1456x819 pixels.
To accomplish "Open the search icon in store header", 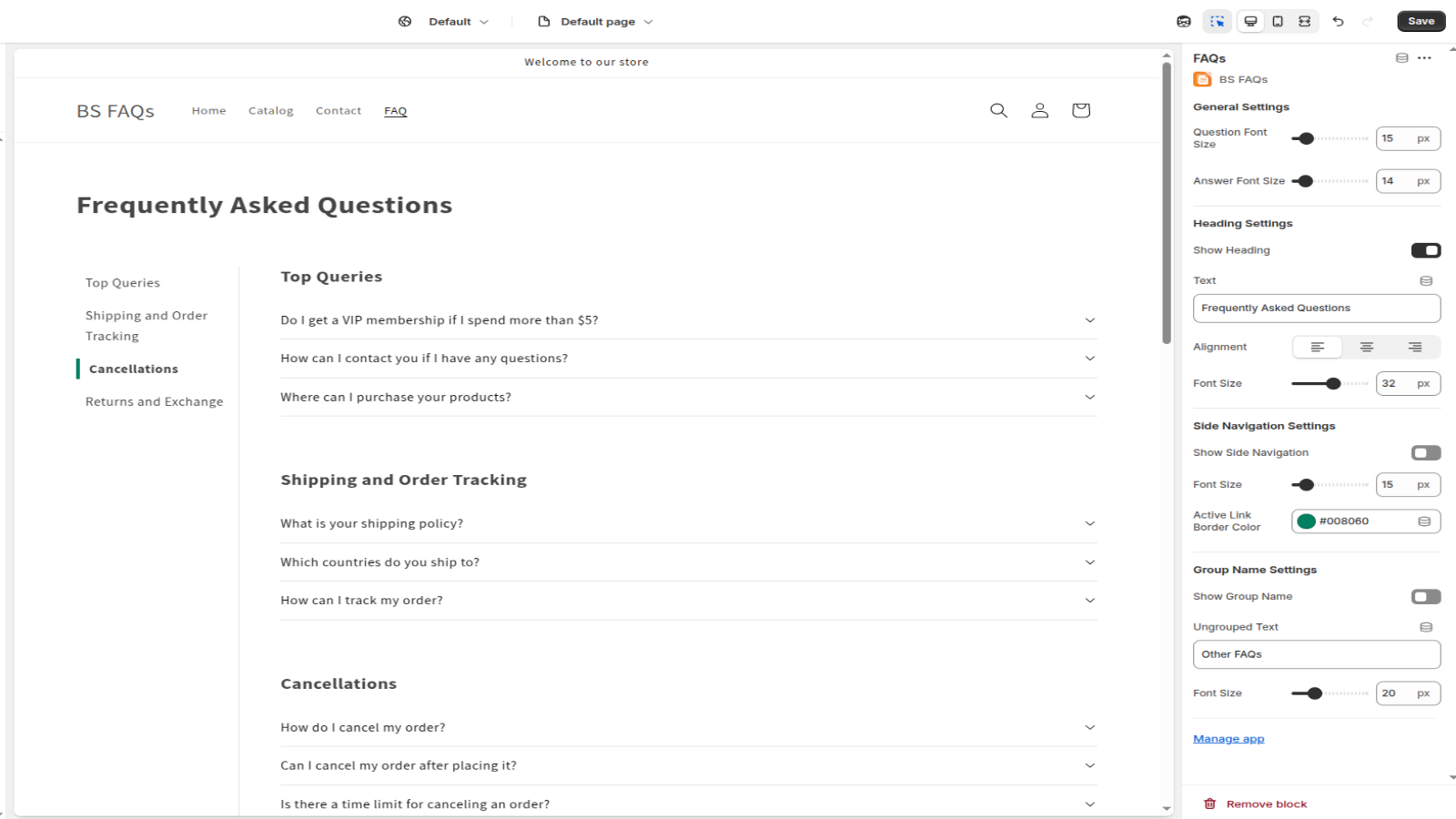I will (998, 110).
